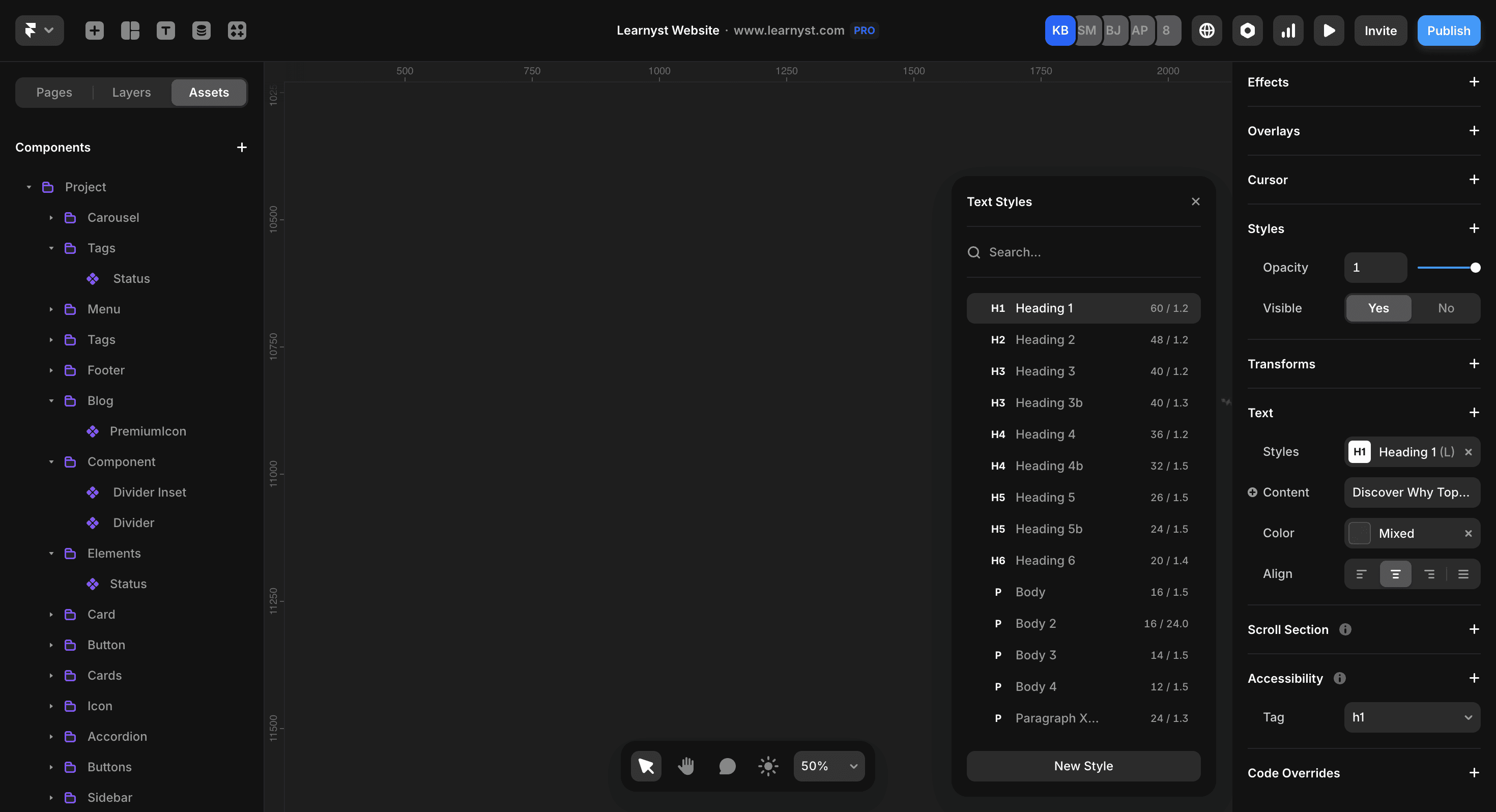This screenshot has height=812, width=1496.
Task: Click the opacity slider handle
Action: coord(1475,268)
